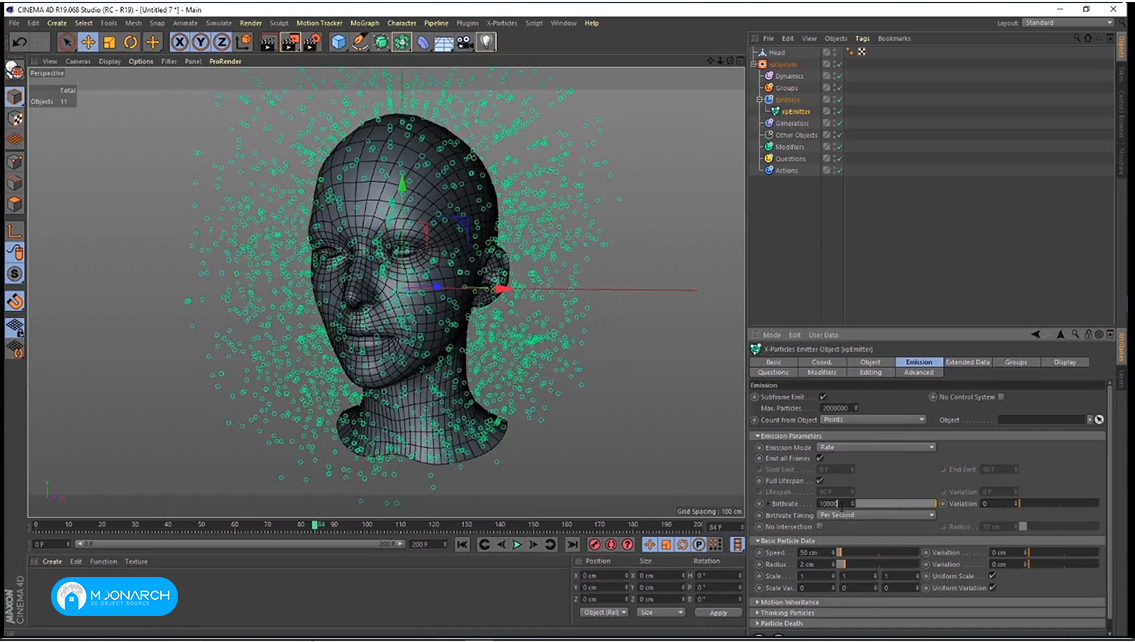The height and width of the screenshot is (642, 1135).
Task: Expand the Motion Inheritance section
Action: coord(929,602)
